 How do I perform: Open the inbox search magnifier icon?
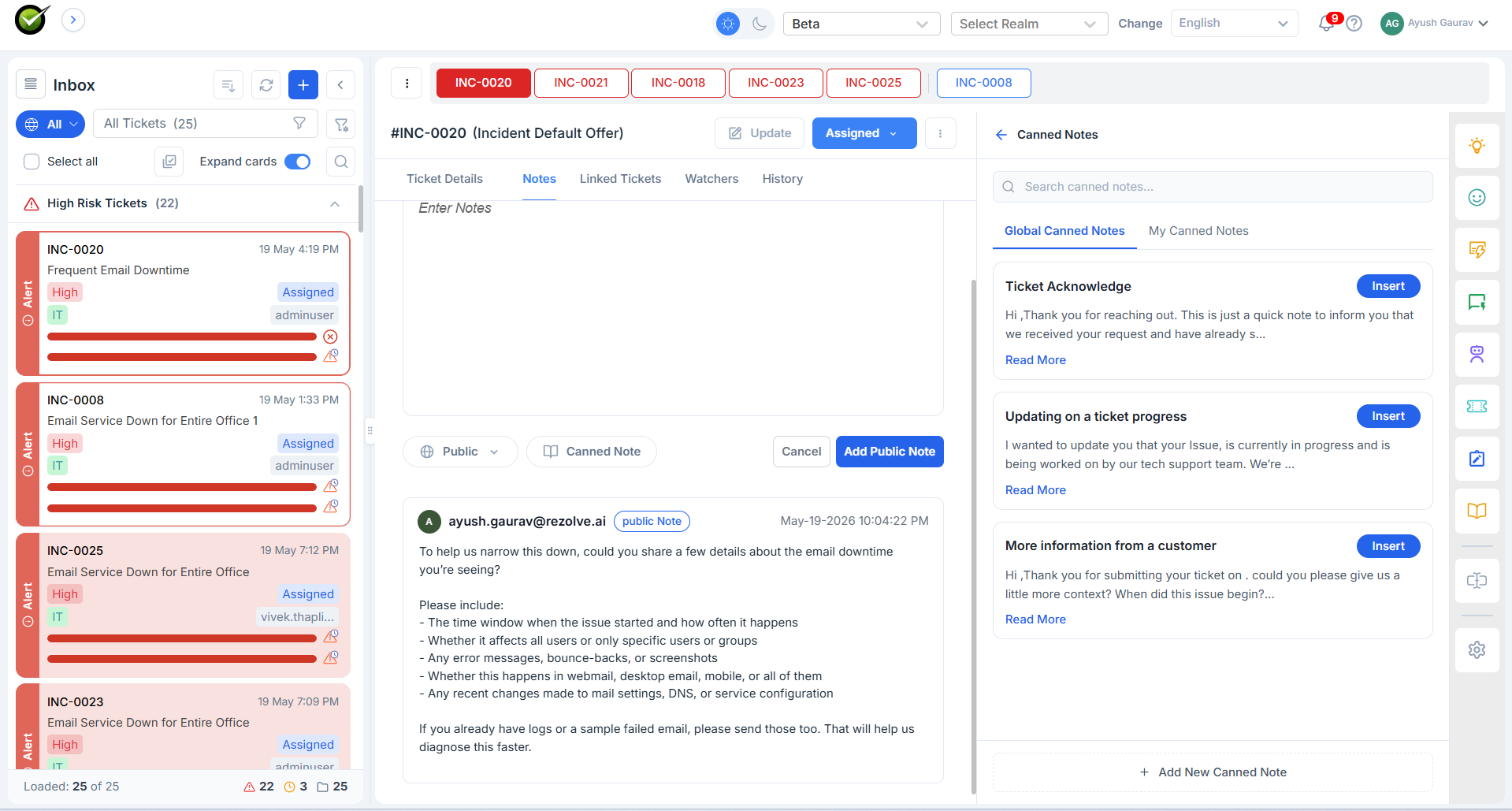point(341,162)
